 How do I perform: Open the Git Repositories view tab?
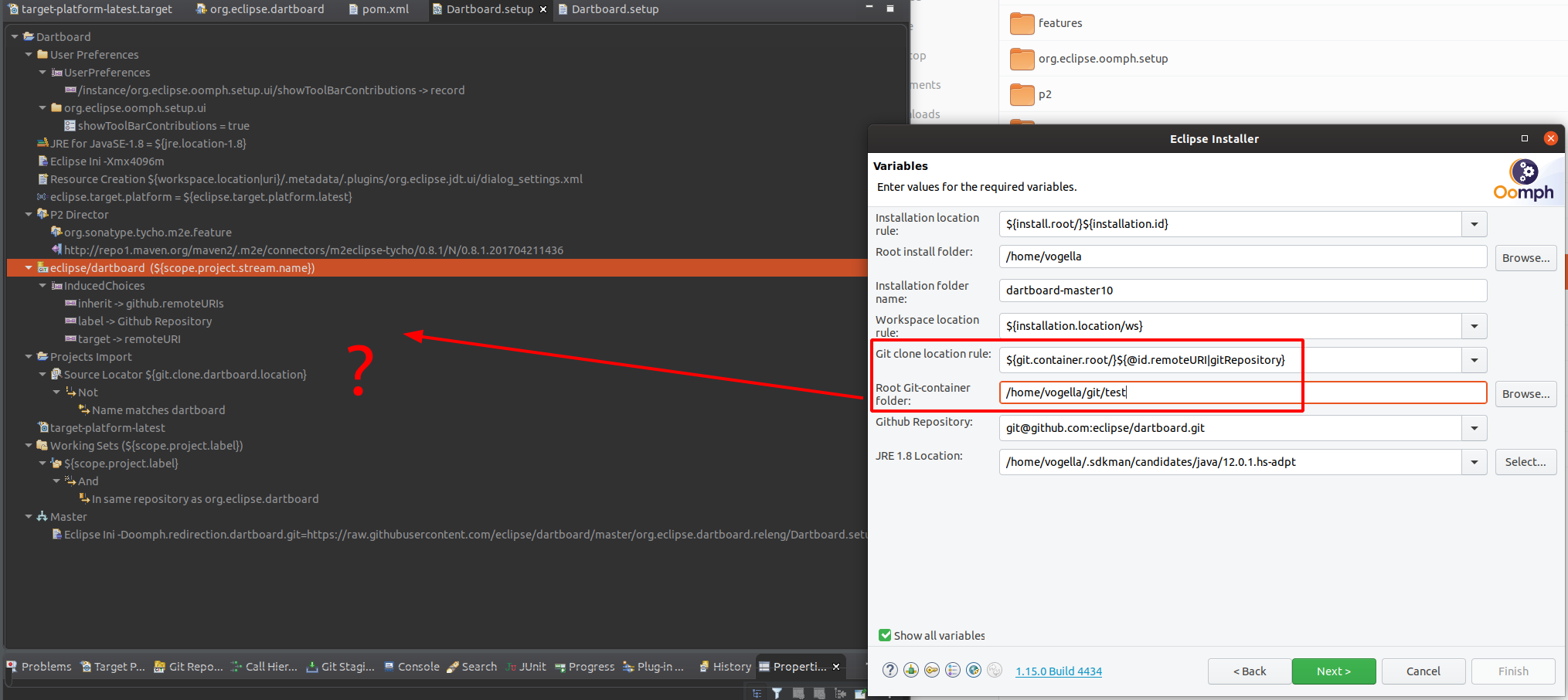[189, 667]
